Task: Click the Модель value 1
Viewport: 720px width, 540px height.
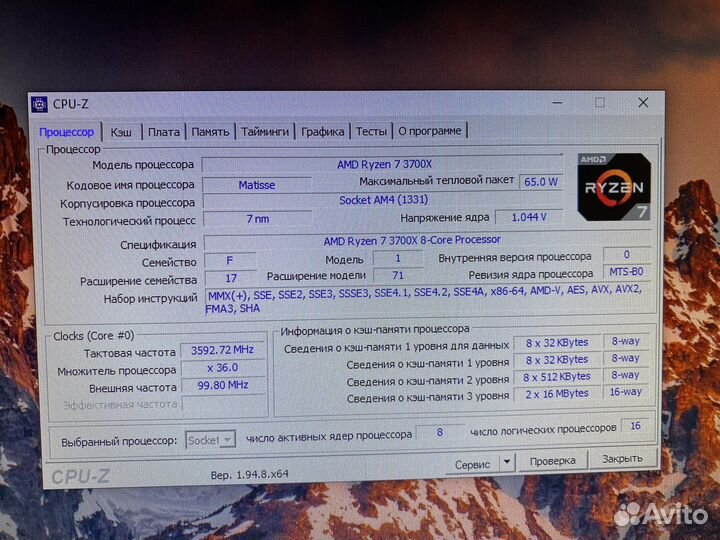Action: (398, 259)
